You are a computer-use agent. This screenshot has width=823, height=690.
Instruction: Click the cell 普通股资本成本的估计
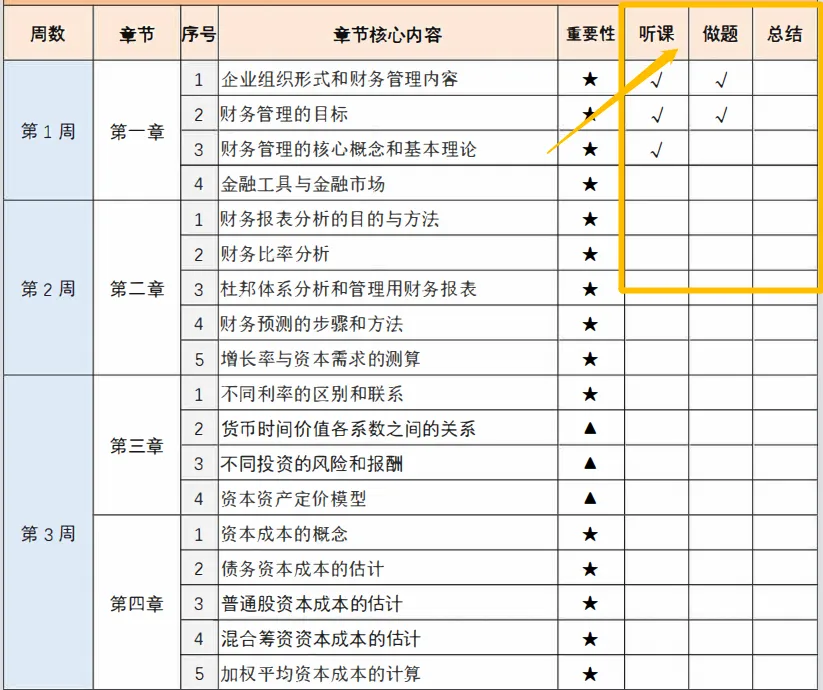coord(388,603)
